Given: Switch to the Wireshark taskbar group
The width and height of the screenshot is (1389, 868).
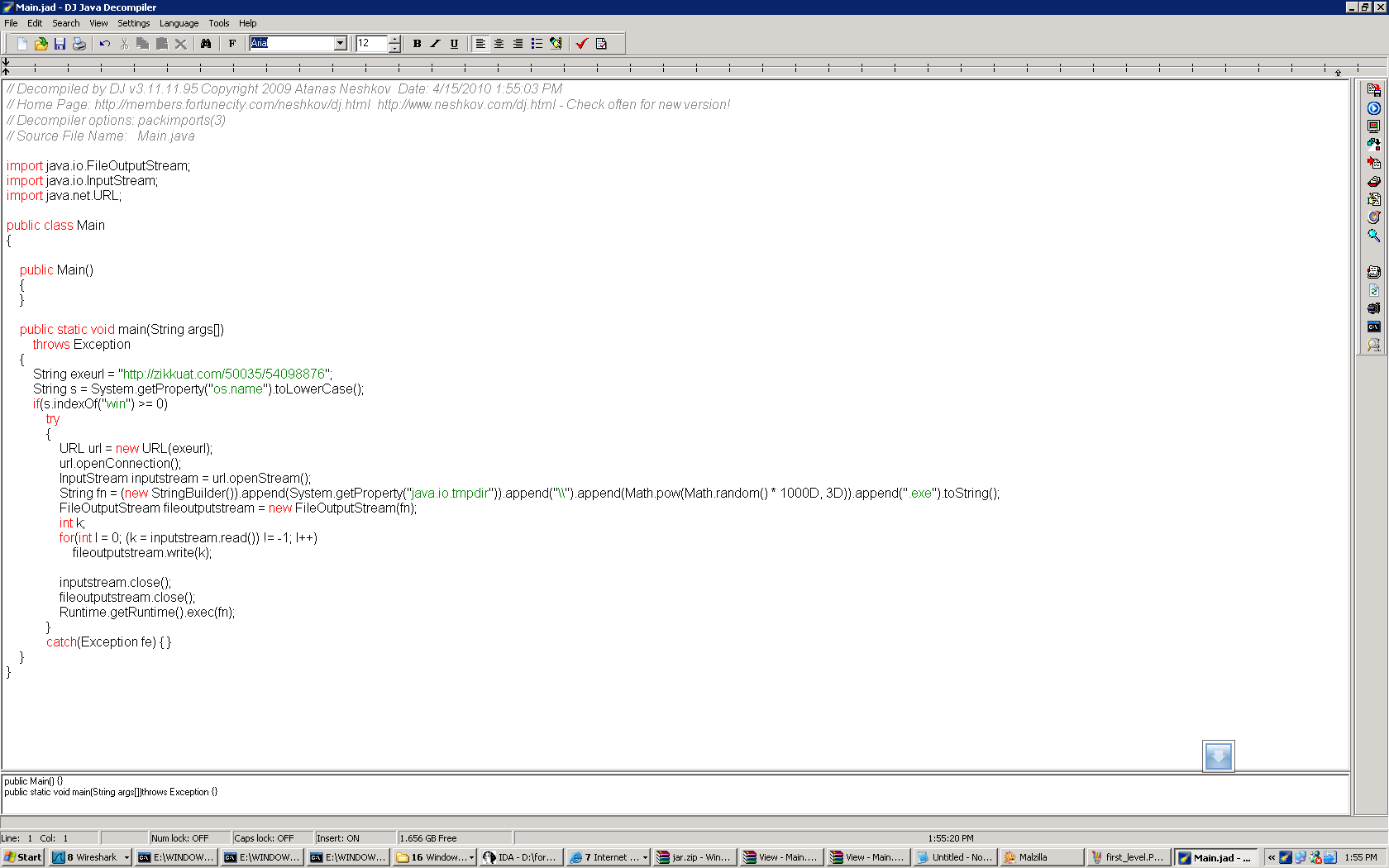Looking at the screenshot, I should tap(91, 857).
